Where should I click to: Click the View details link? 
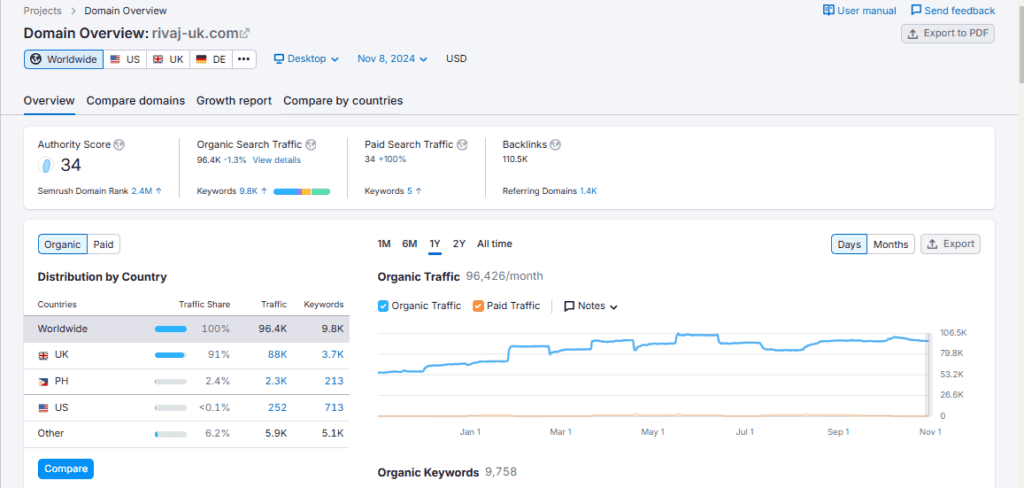[x=276, y=160]
